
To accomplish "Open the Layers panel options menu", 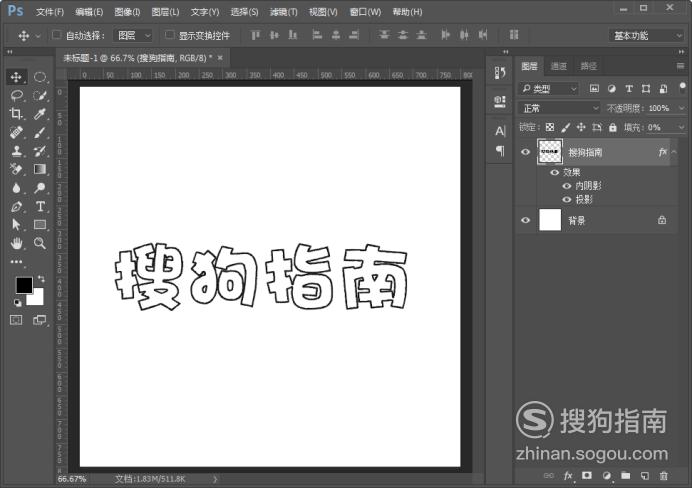I will pos(680,66).
